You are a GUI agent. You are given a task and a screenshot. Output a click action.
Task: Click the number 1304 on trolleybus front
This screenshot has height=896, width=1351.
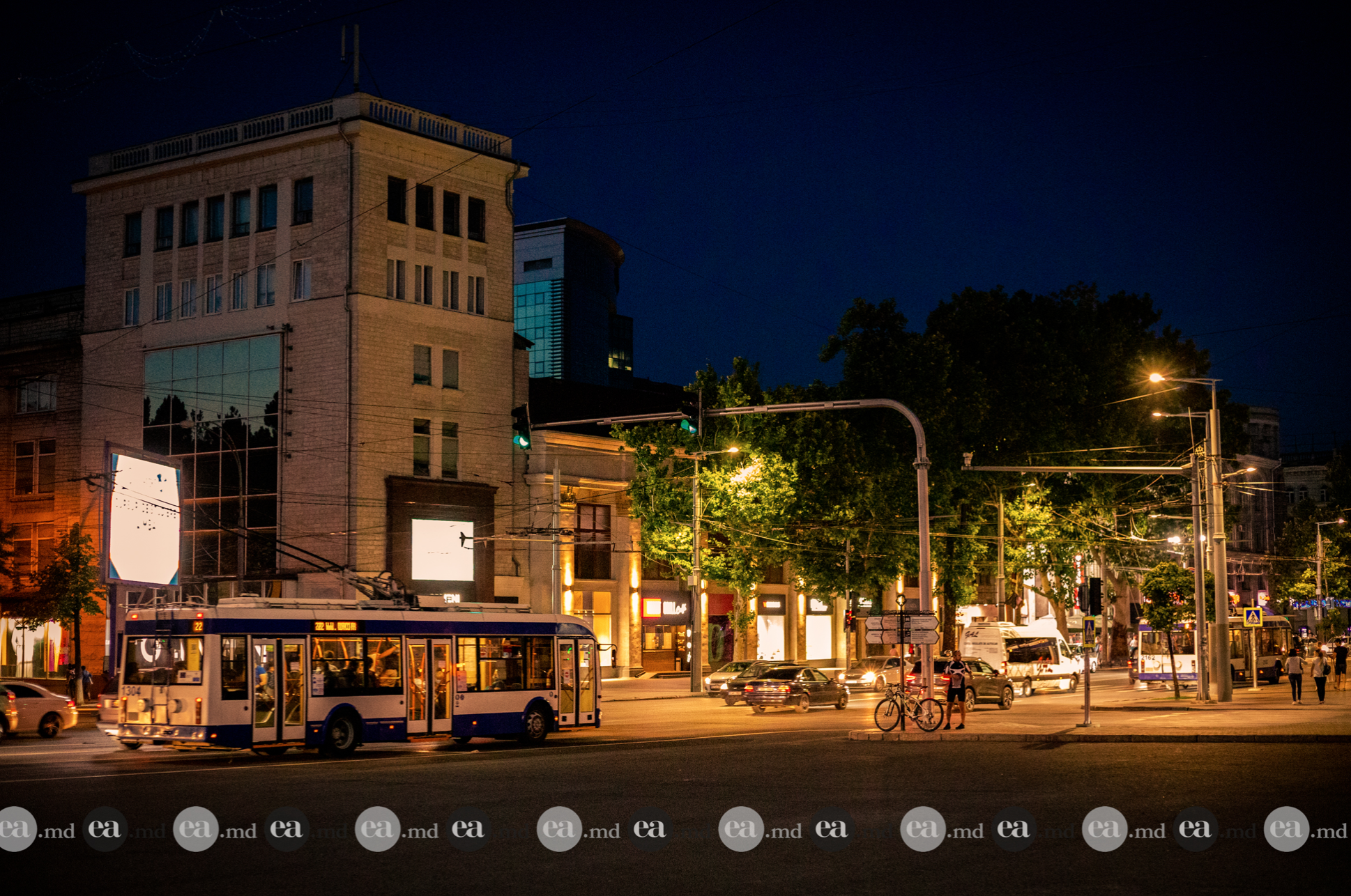point(130,690)
